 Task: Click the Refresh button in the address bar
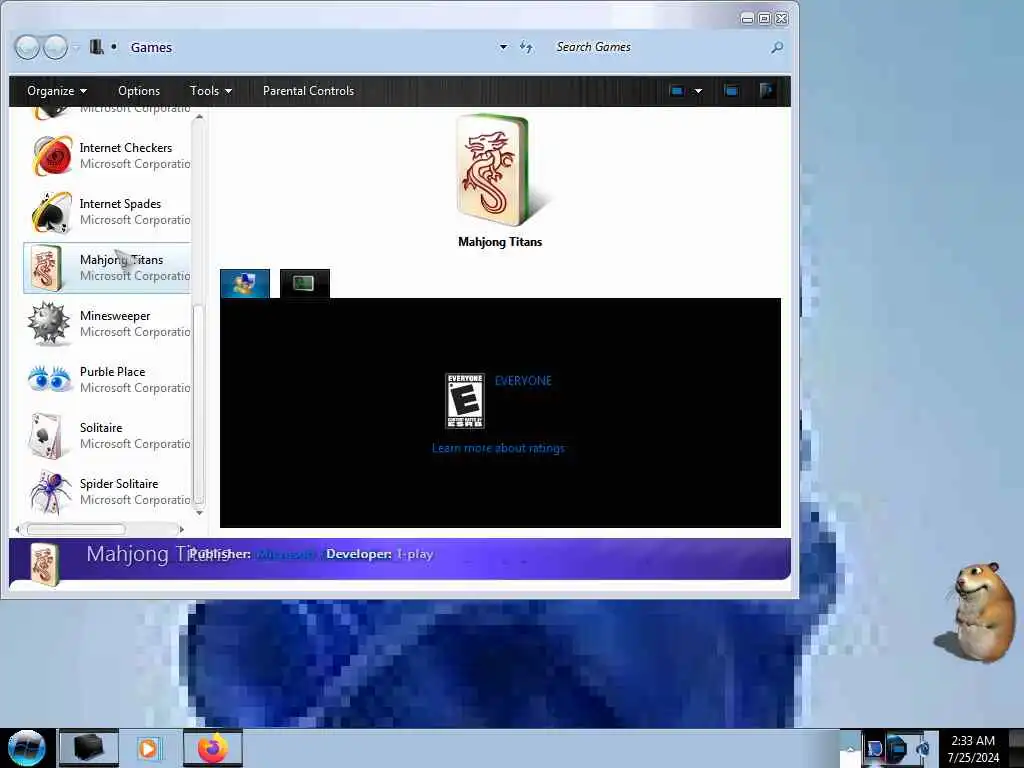526,47
